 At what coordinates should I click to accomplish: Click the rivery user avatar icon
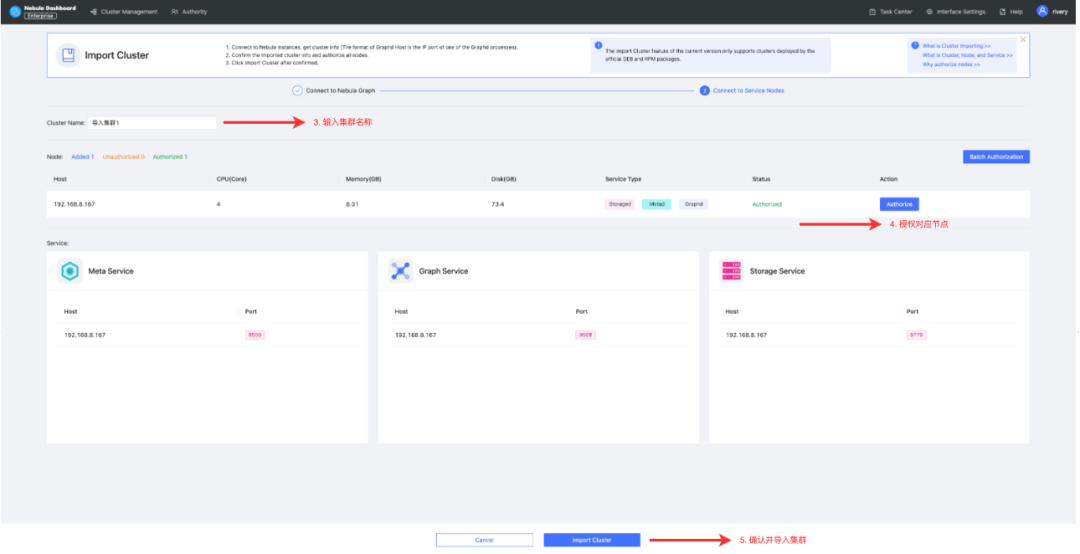coord(1042,11)
